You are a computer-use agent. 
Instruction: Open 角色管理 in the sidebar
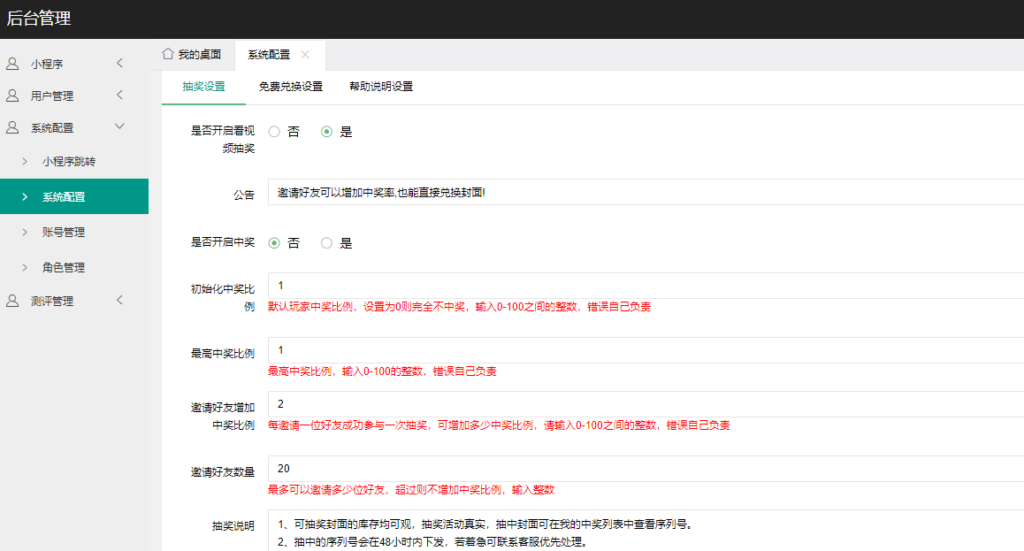point(63,268)
